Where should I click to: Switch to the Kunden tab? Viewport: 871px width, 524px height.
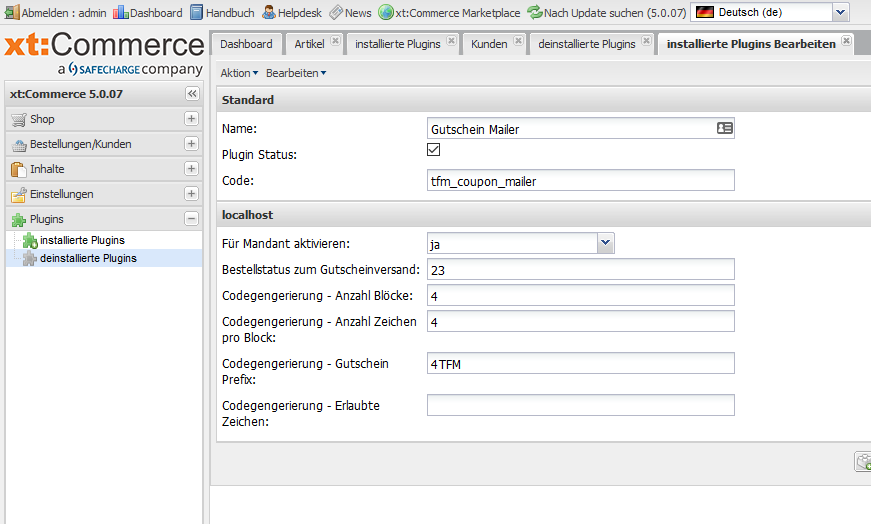[x=489, y=44]
